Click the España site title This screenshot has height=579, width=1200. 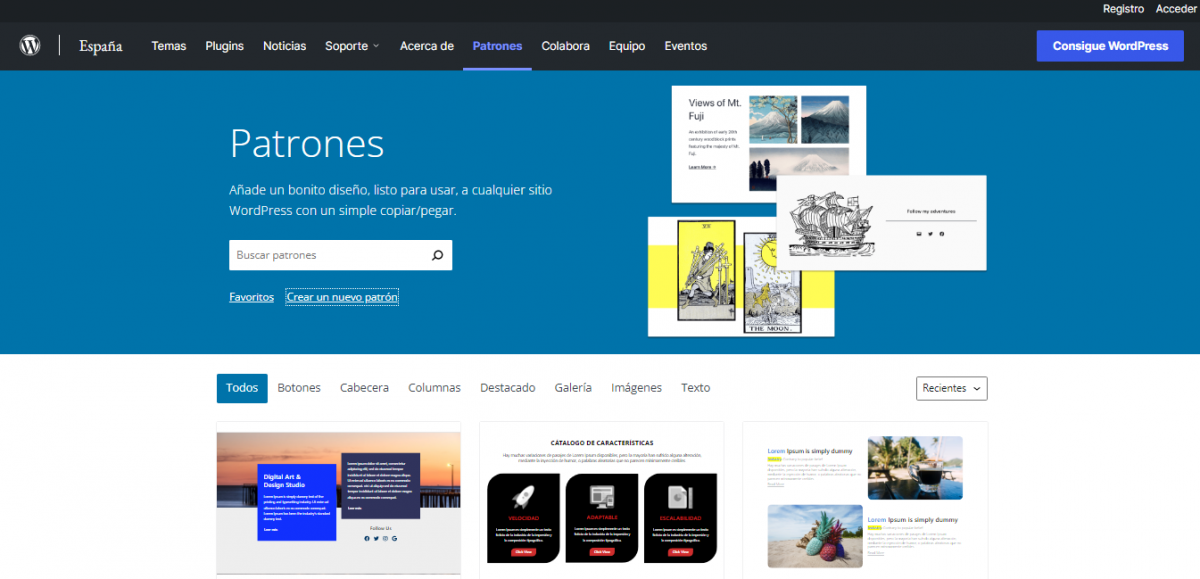pyautogui.click(x=101, y=46)
